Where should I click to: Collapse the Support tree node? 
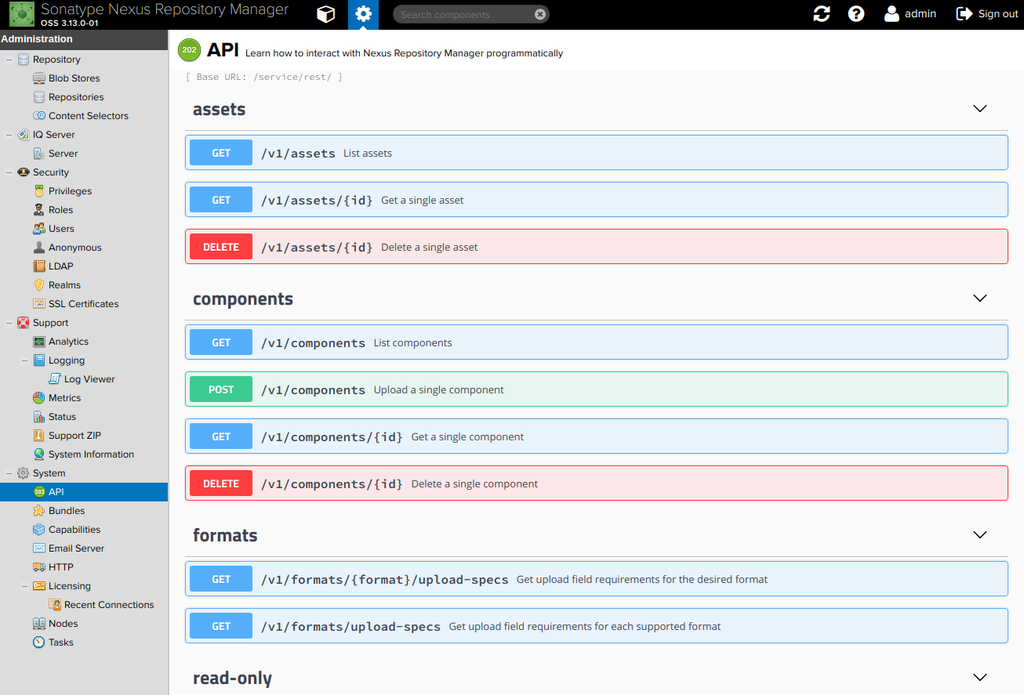point(9,323)
